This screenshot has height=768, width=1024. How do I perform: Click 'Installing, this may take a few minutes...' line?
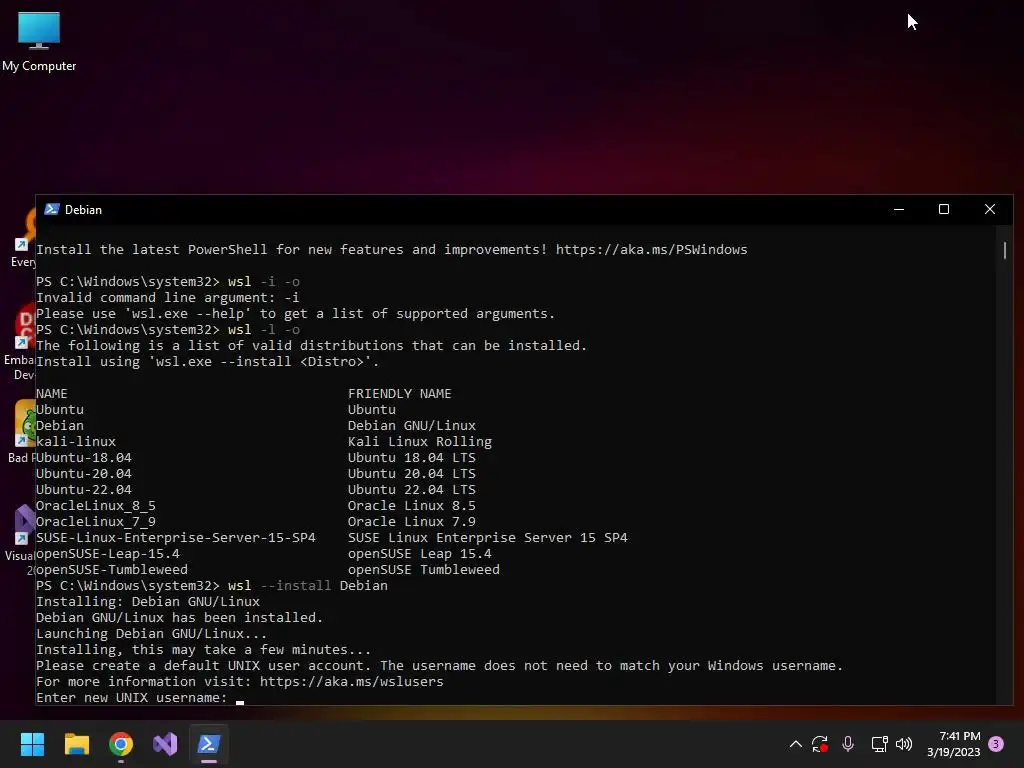[x=203, y=650]
